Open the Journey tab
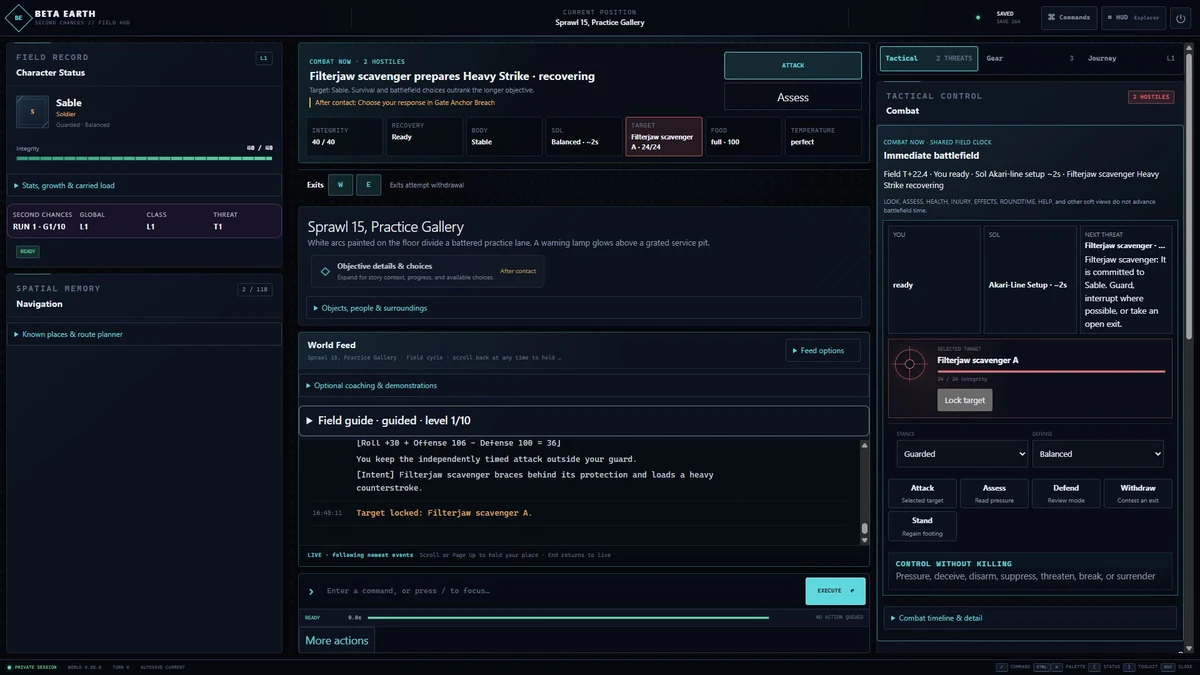1200x675 pixels. click(x=1131, y=58)
